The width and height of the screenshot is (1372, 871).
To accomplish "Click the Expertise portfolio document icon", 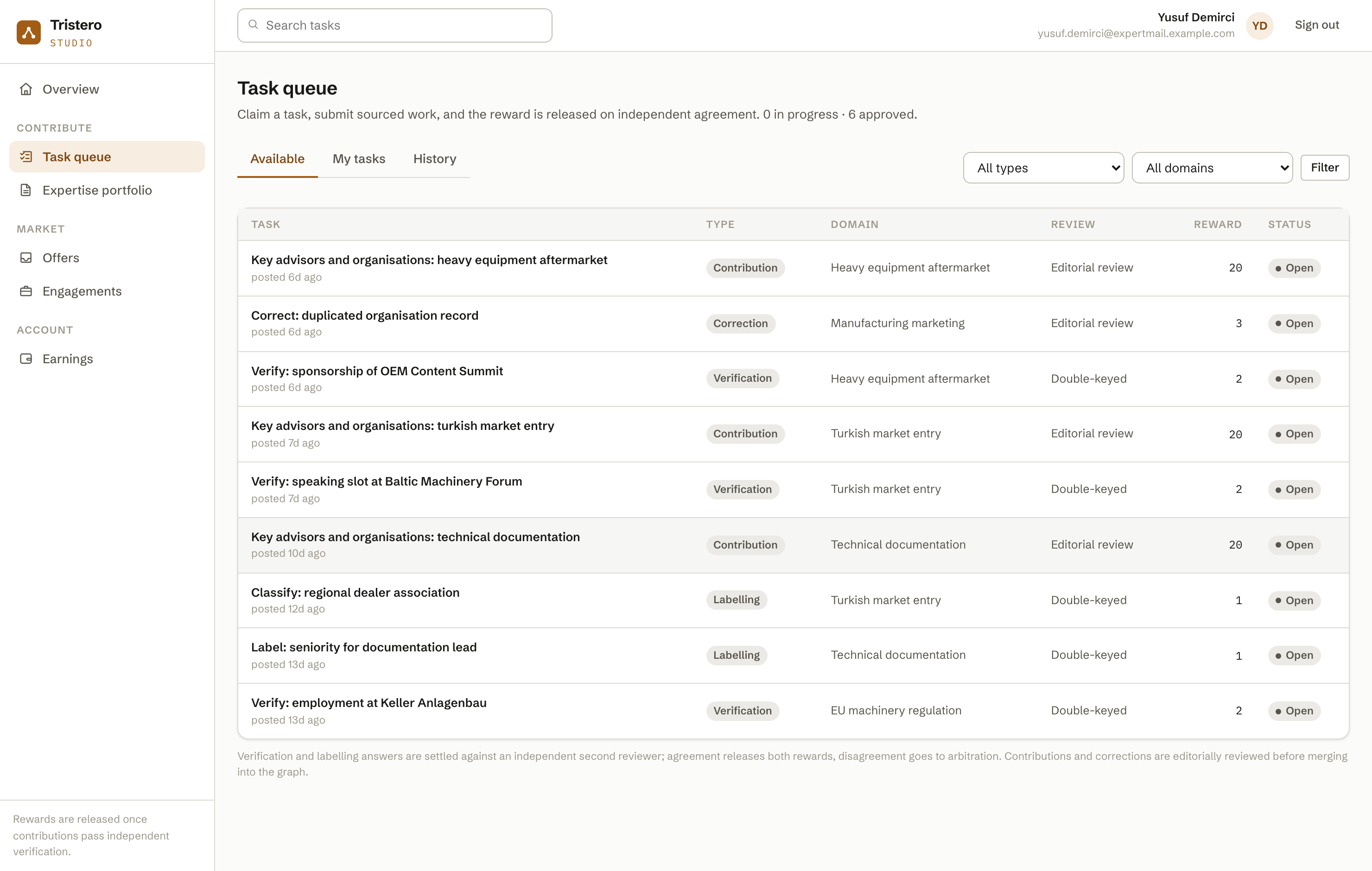I will [x=26, y=189].
